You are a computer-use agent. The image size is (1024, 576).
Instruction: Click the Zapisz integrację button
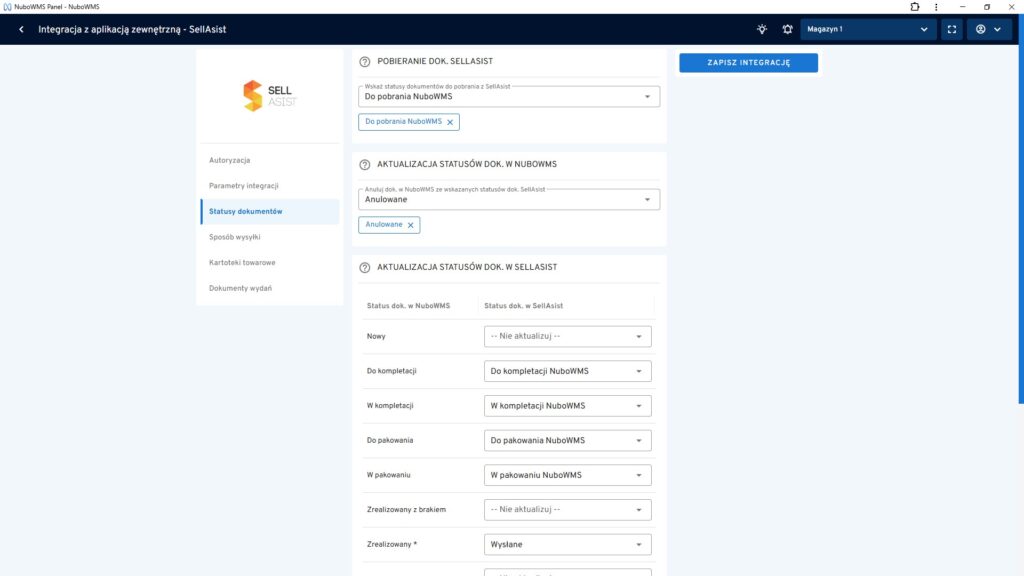click(x=748, y=63)
